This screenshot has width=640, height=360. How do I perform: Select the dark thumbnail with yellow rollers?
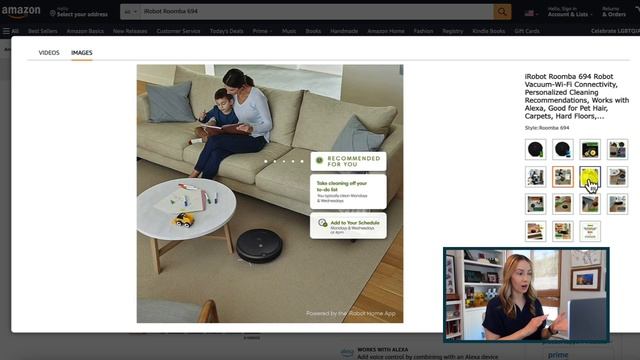[590, 149]
